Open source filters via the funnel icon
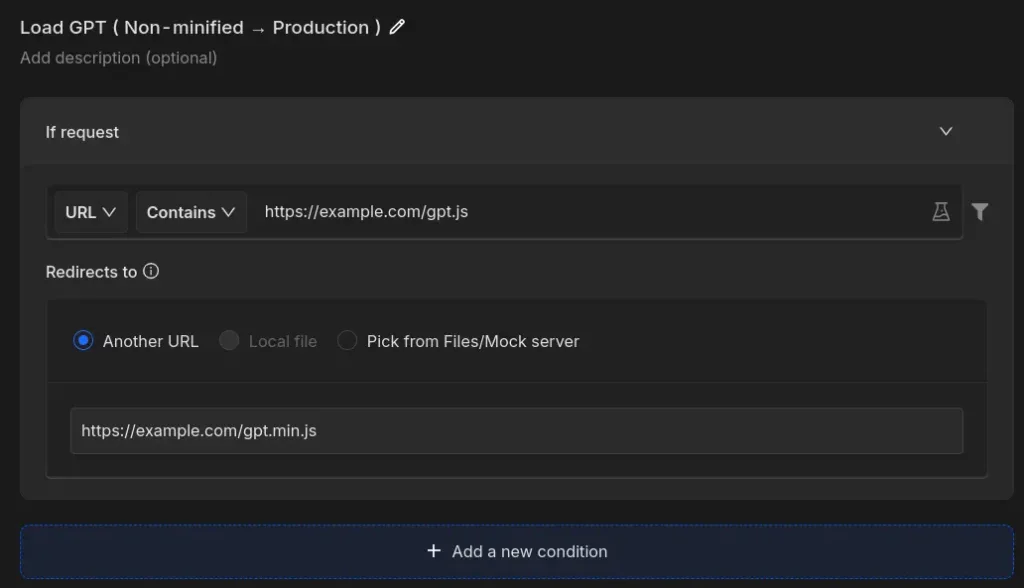 click(980, 212)
